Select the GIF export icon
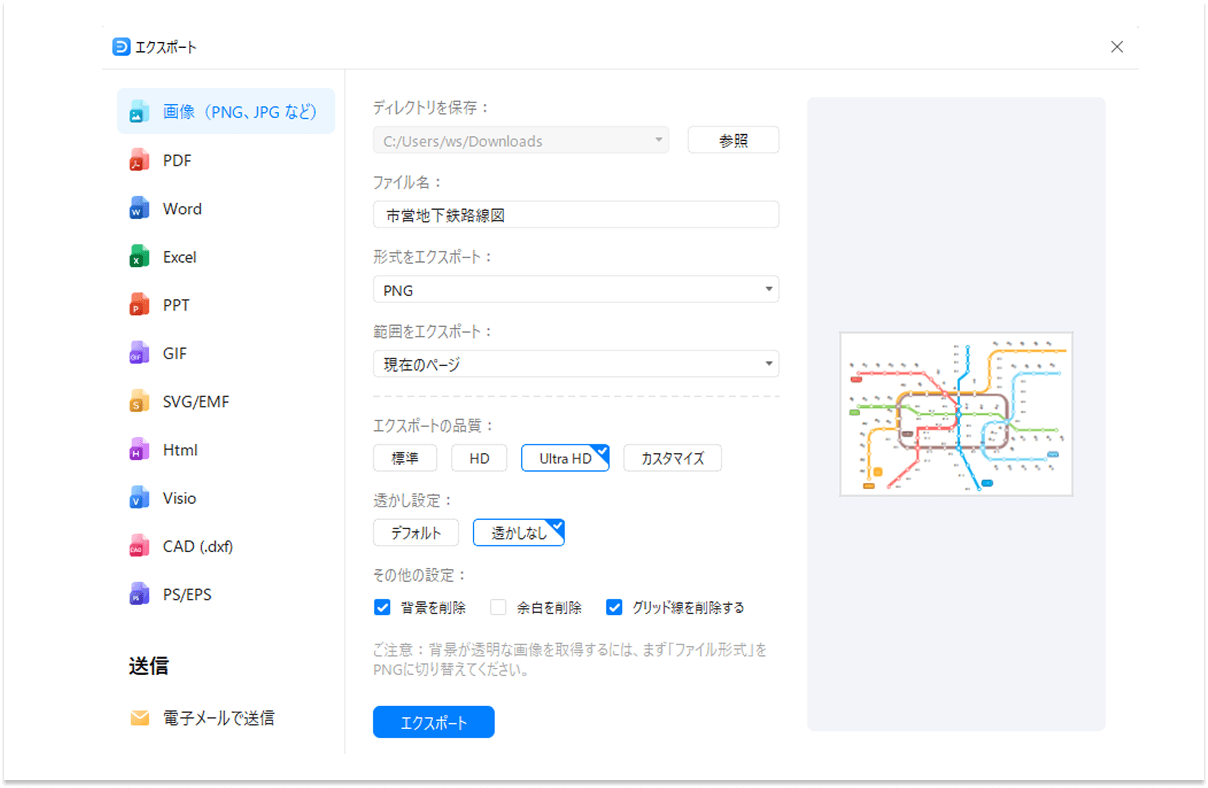Image resolution: width=1208 pixels, height=788 pixels. pos(139,354)
